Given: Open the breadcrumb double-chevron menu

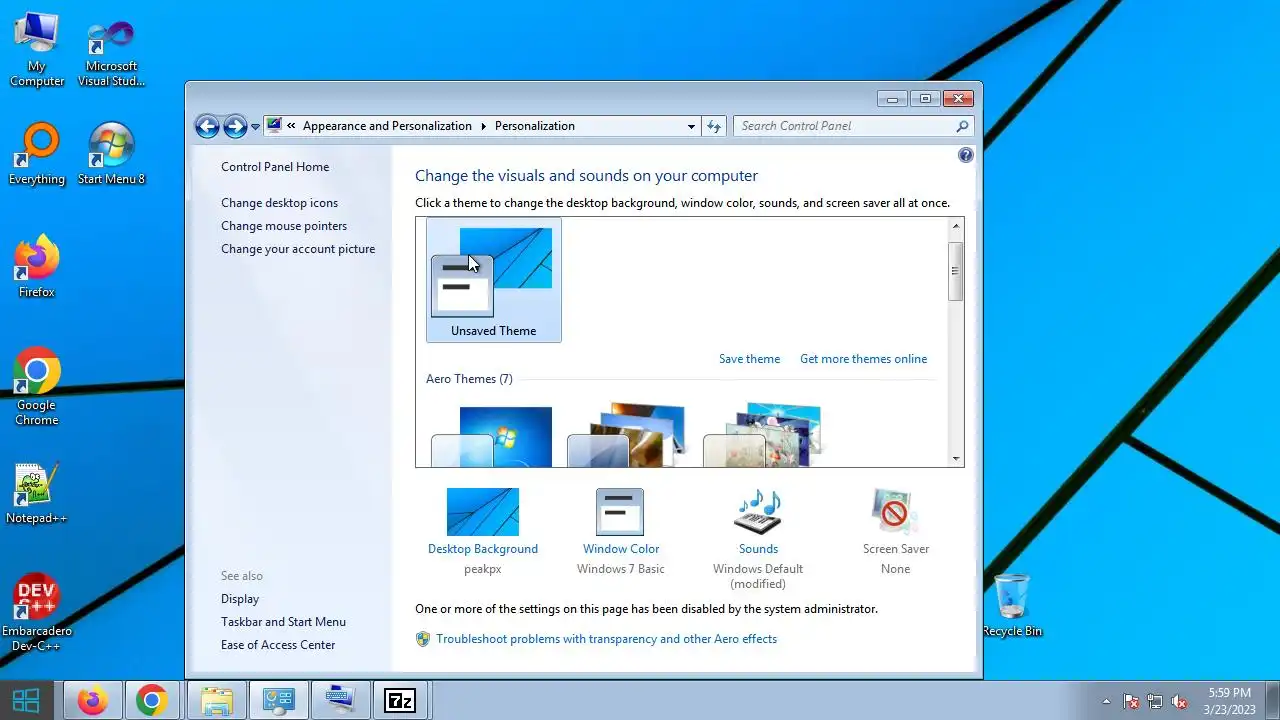Looking at the screenshot, I should point(291,126).
